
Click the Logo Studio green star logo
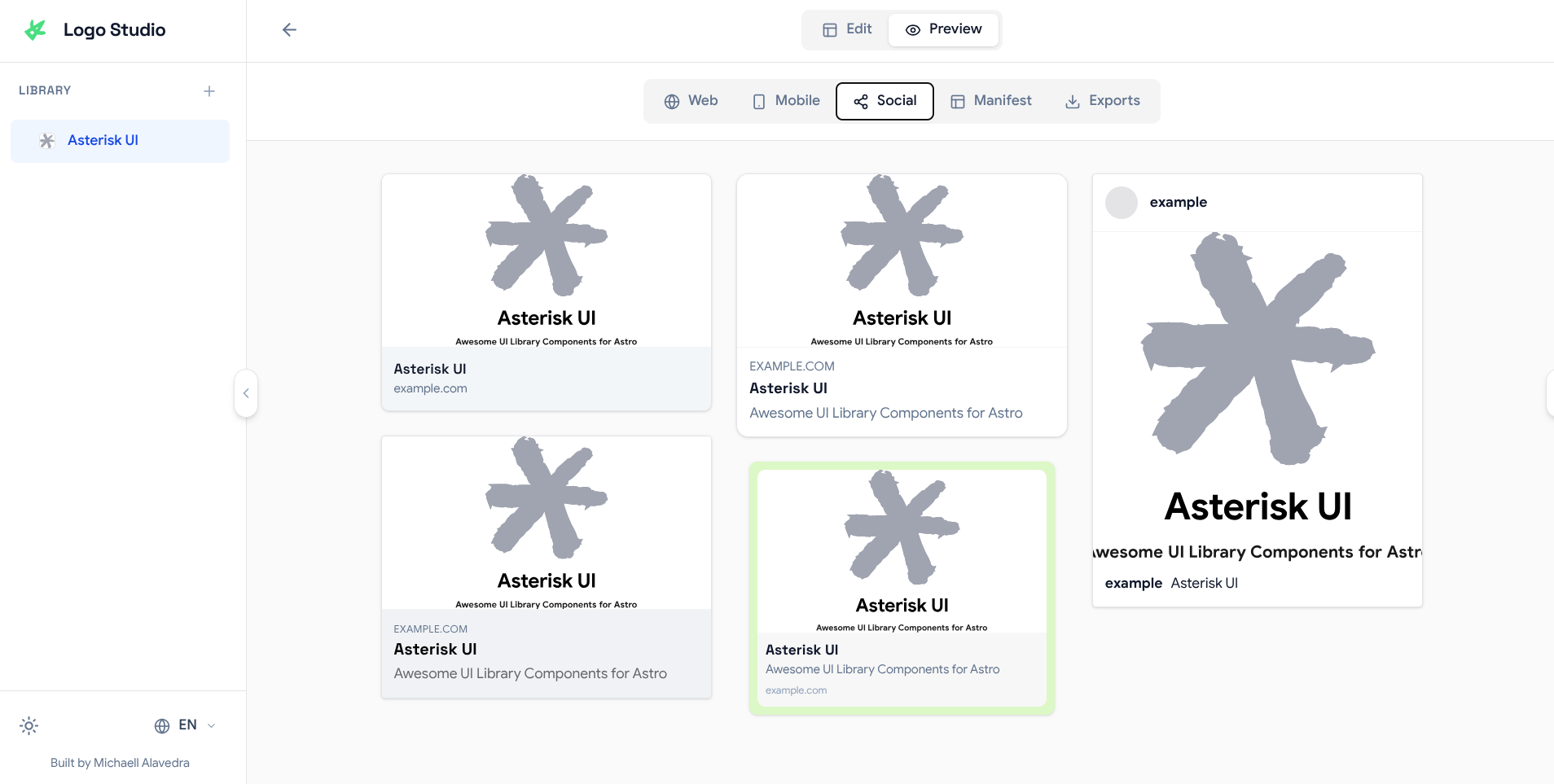(x=35, y=30)
